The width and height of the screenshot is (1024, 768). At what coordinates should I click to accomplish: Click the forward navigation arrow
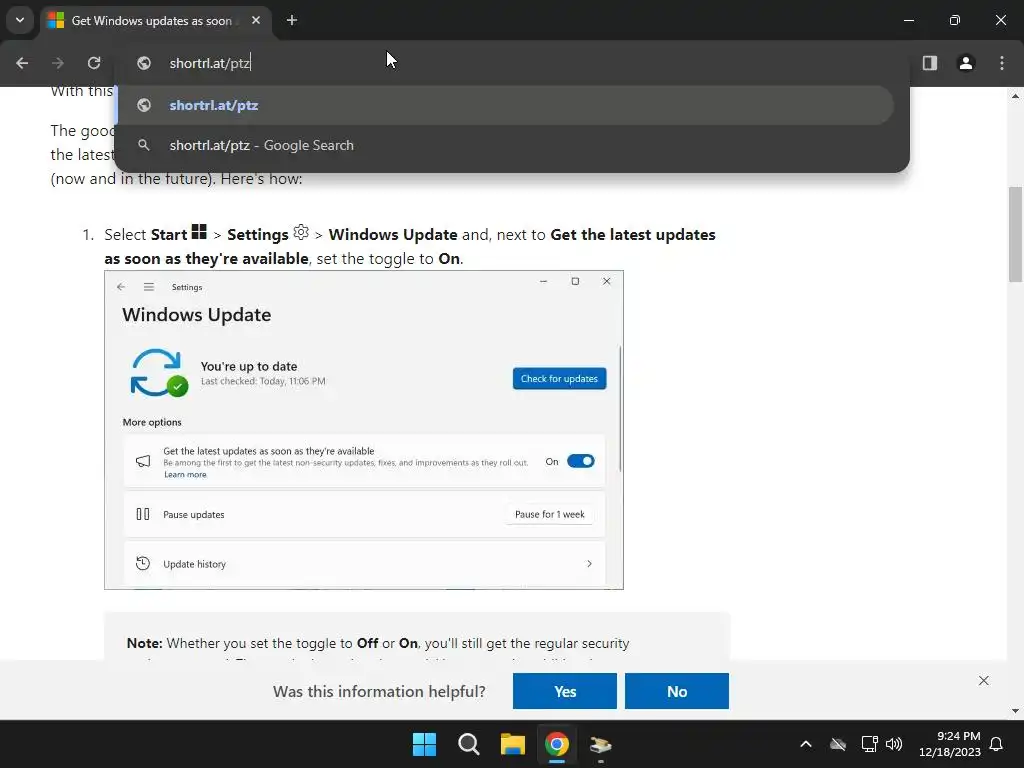coord(58,63)
